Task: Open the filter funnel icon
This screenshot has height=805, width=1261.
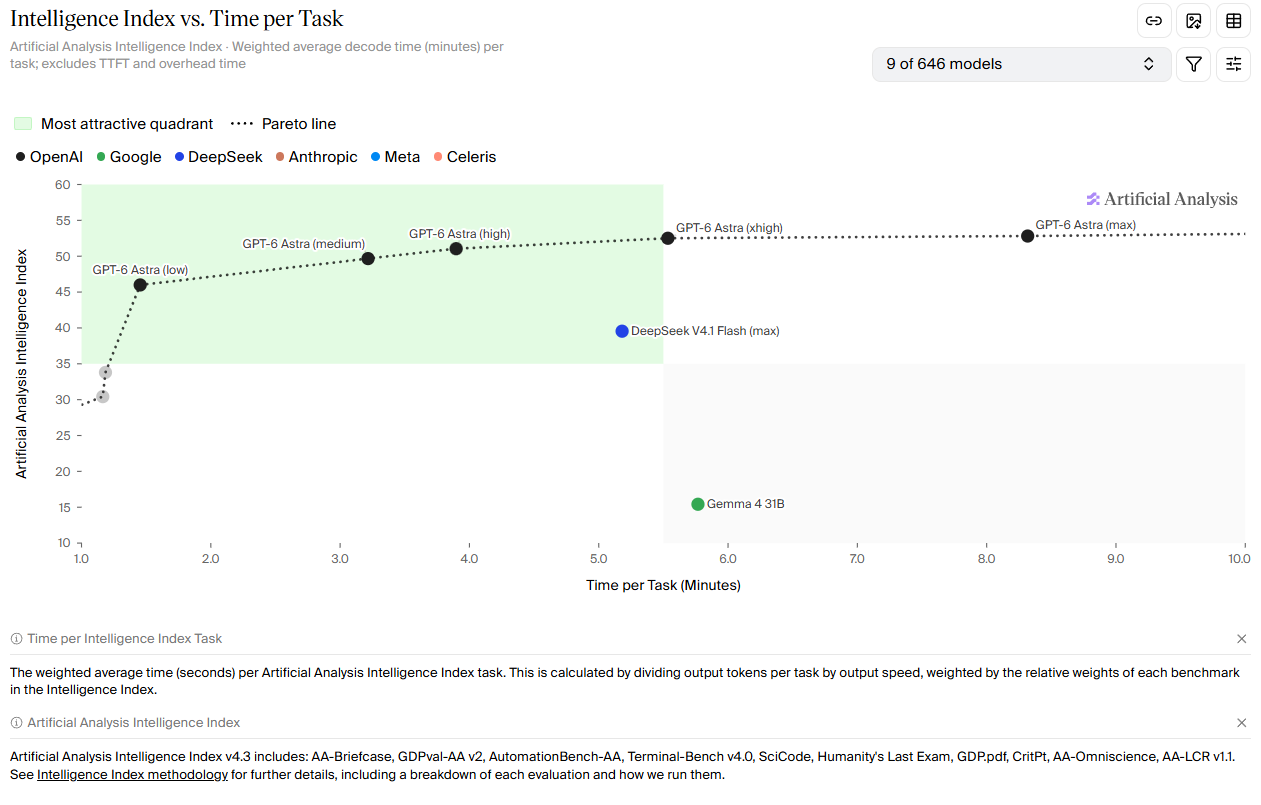Action: point(1194,64)
